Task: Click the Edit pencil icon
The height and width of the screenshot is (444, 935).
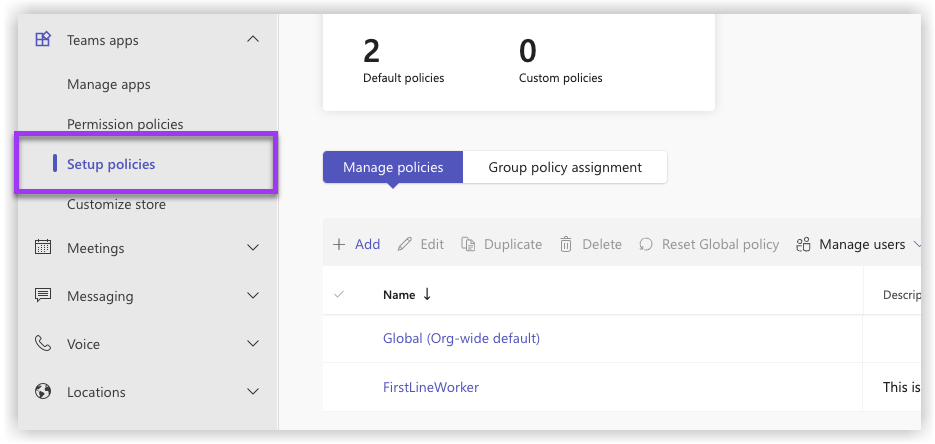Action: coord(405,244)
